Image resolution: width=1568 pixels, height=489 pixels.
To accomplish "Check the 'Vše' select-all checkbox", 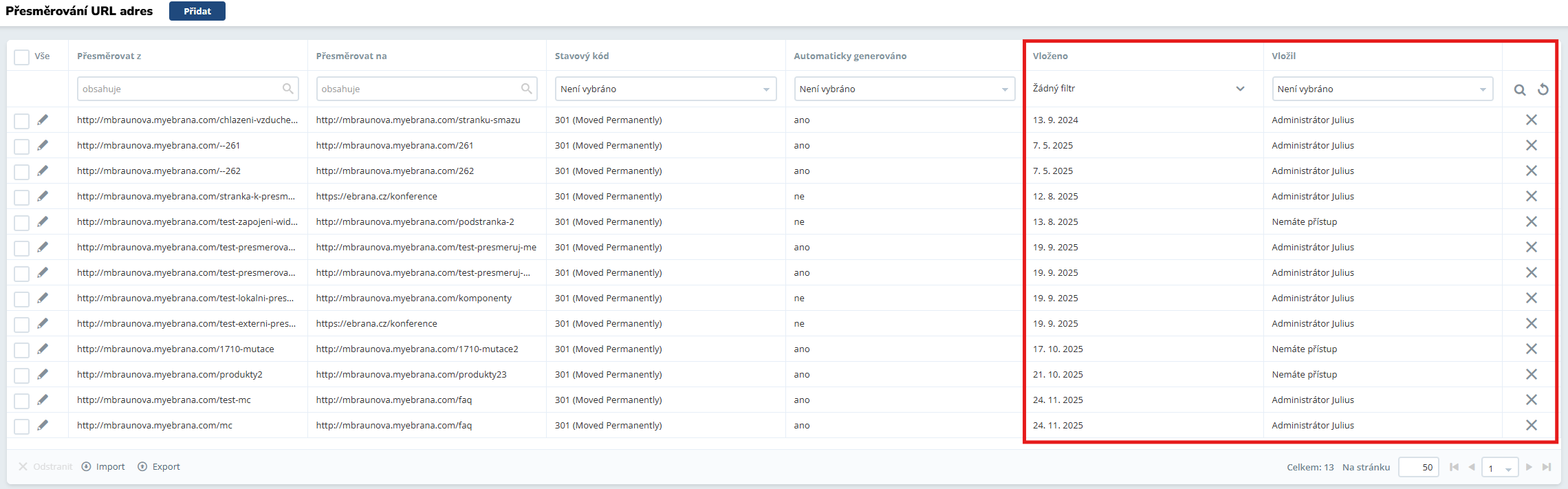I will [22, 56].
